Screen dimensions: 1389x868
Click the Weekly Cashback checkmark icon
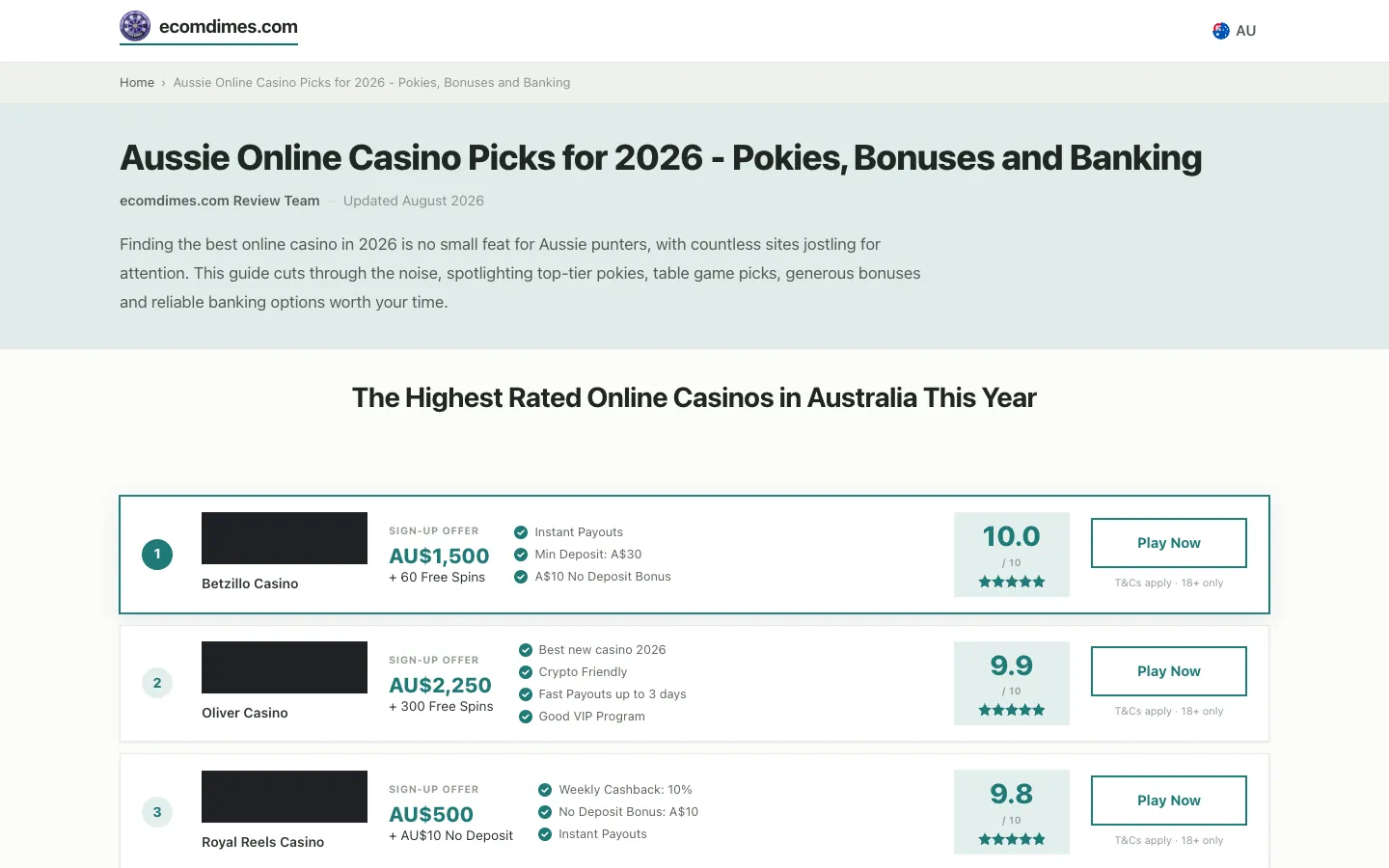(545, 790)
